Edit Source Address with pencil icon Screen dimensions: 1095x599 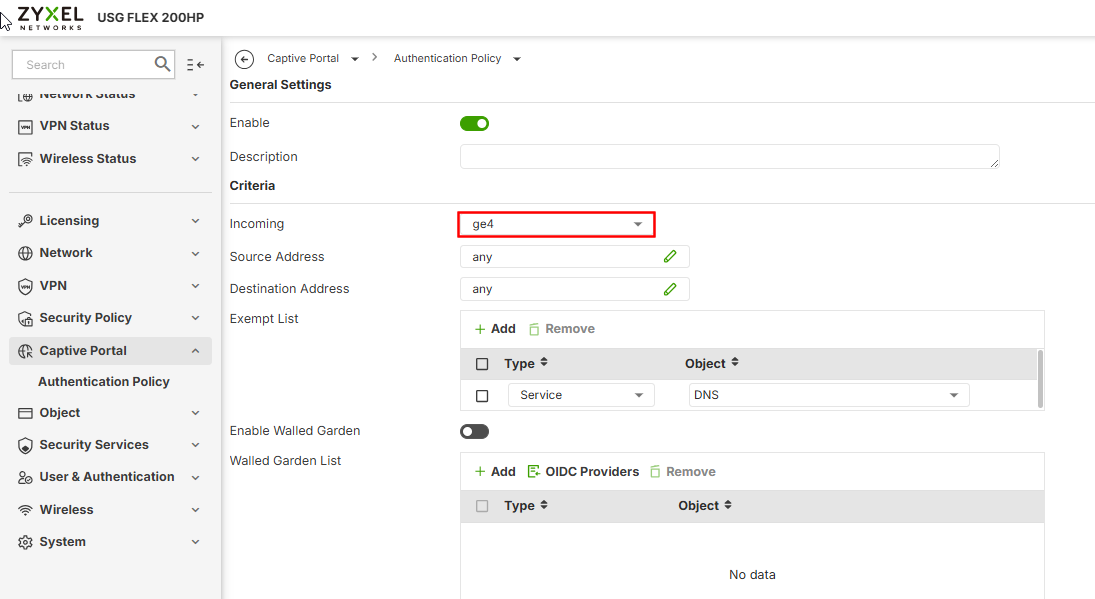pos(670,256)
